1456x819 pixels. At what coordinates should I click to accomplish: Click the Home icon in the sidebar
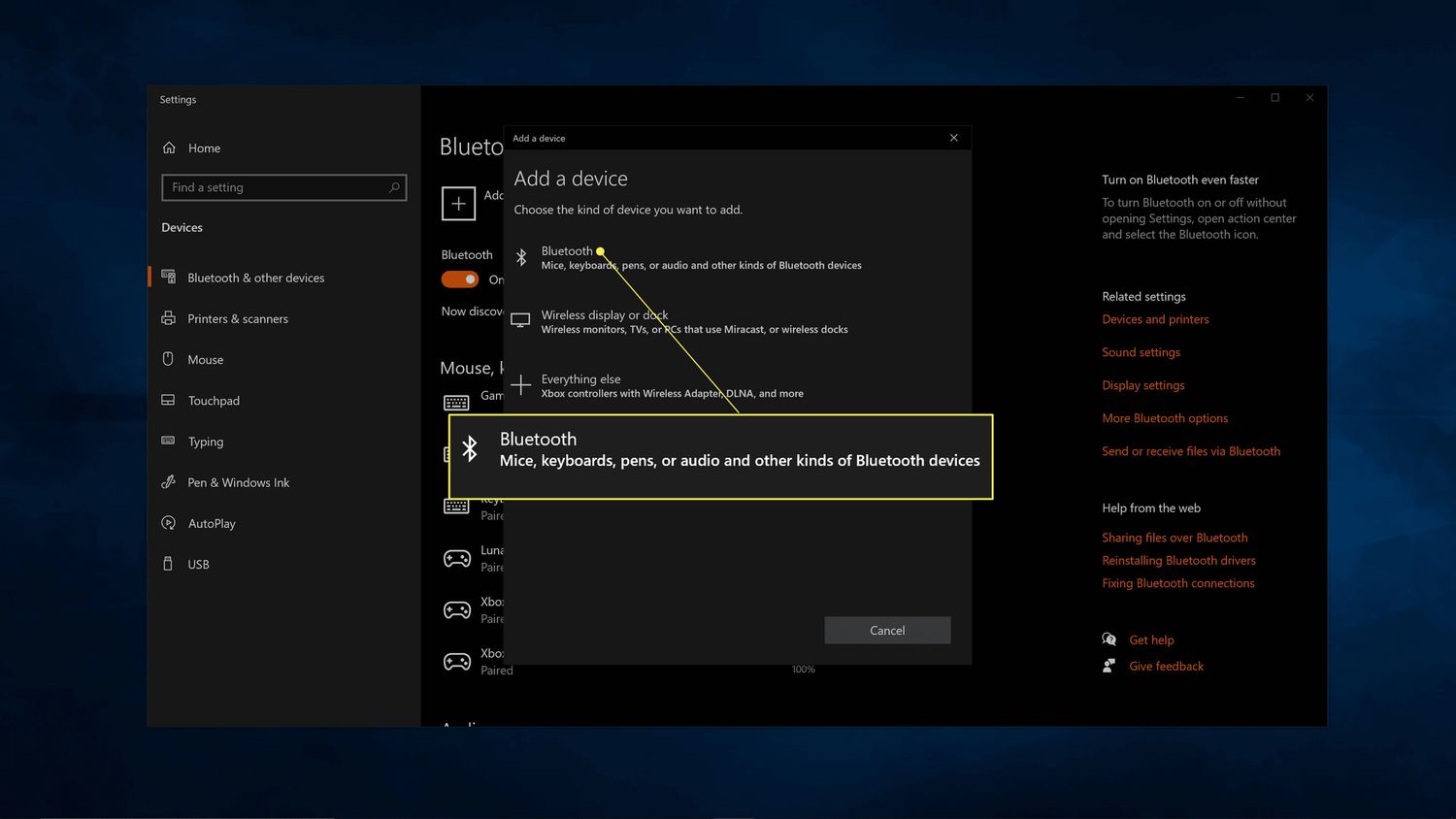click(x=169, y=147)
